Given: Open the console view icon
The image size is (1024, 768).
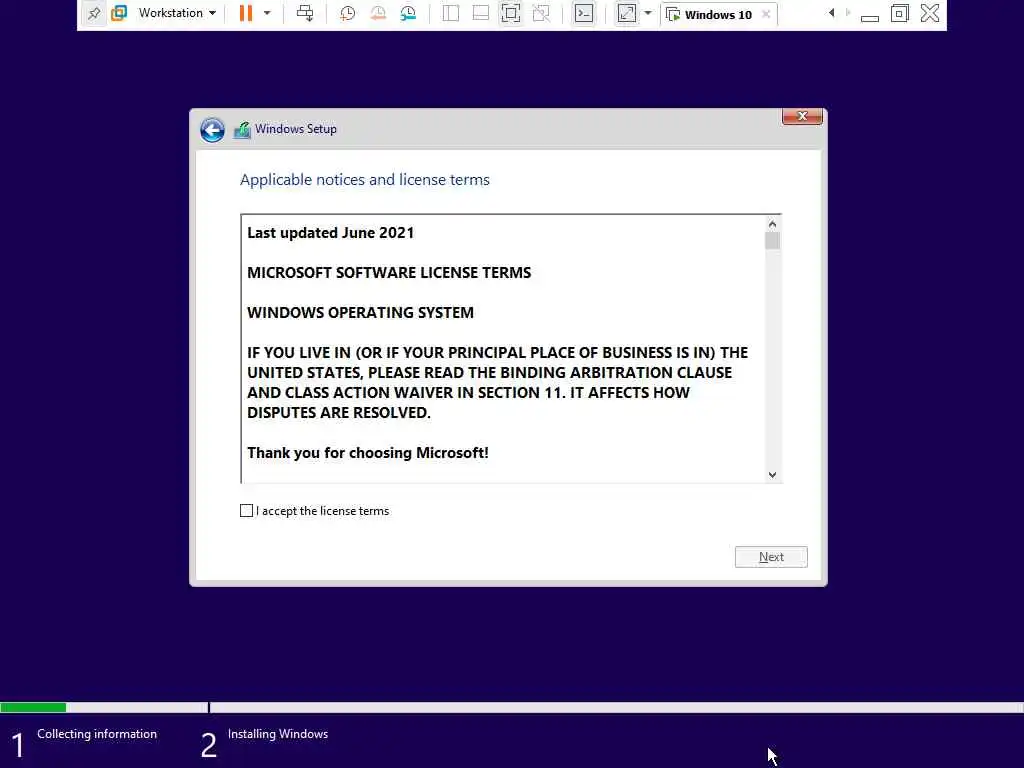Looking at the screenshot, I should 584,13.
